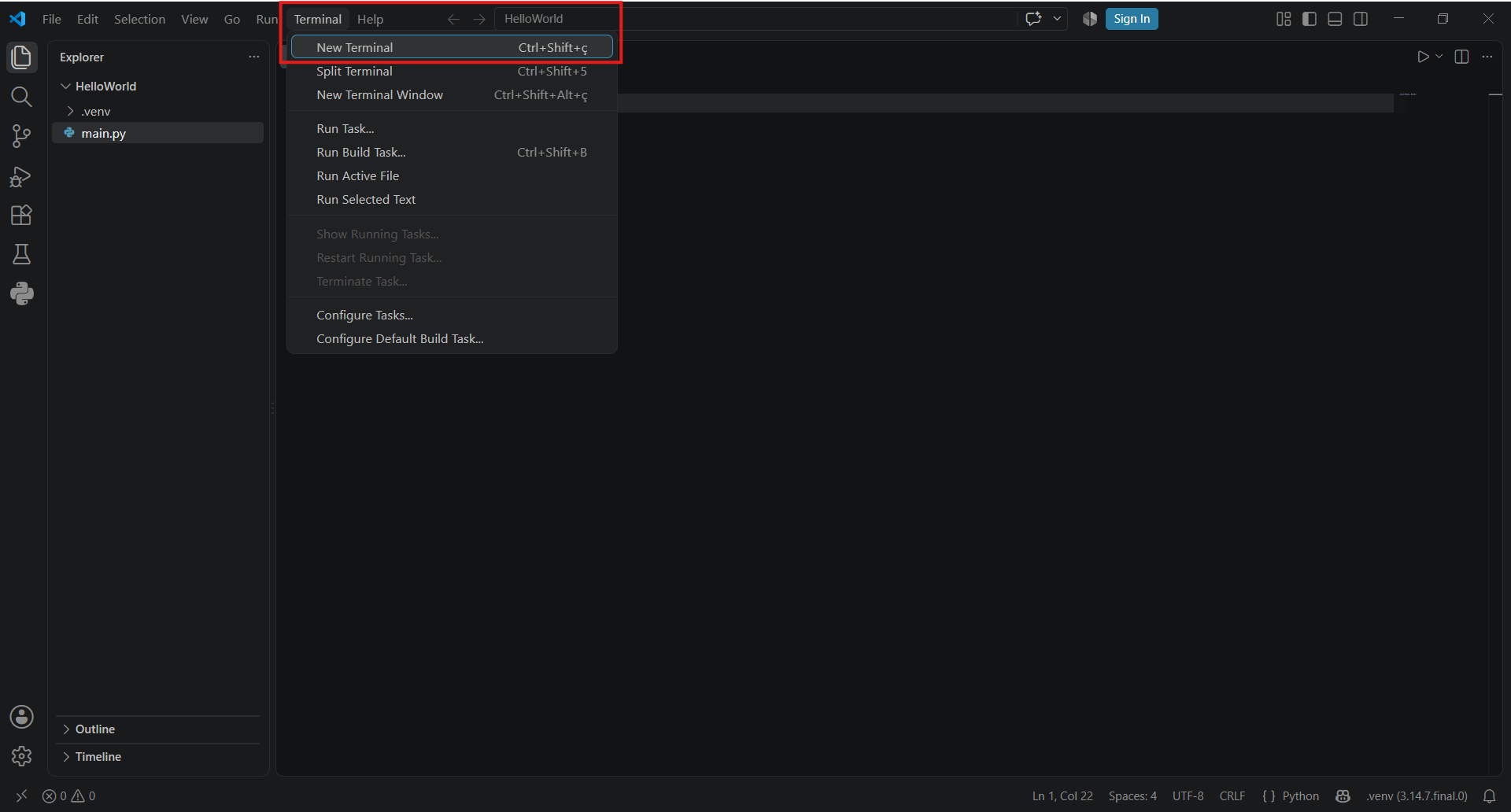
Task: Toggle Secondary Side Bar visibility
Action: pos(1361,19)
